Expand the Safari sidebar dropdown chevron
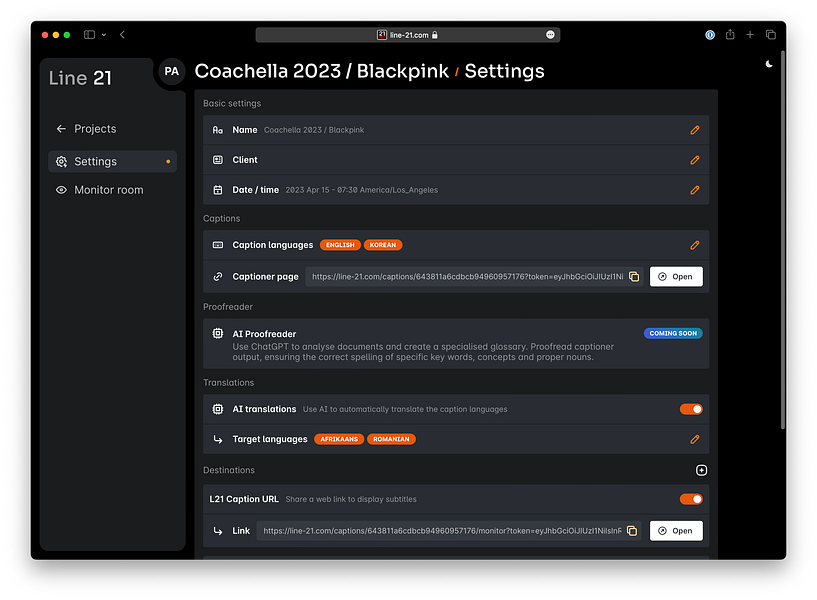817x600 pixels. click(x=104, y=35)
